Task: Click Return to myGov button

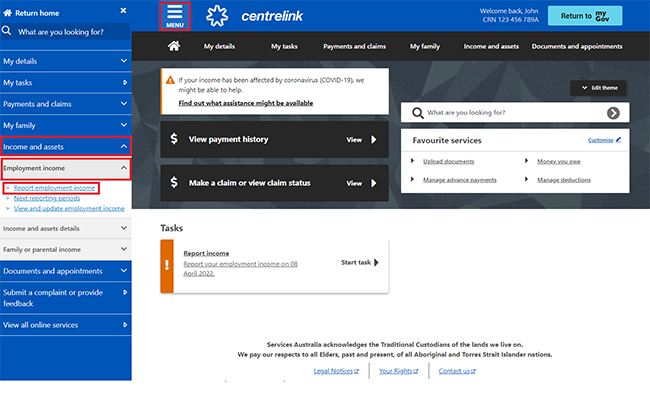Action: coord(585,16)
